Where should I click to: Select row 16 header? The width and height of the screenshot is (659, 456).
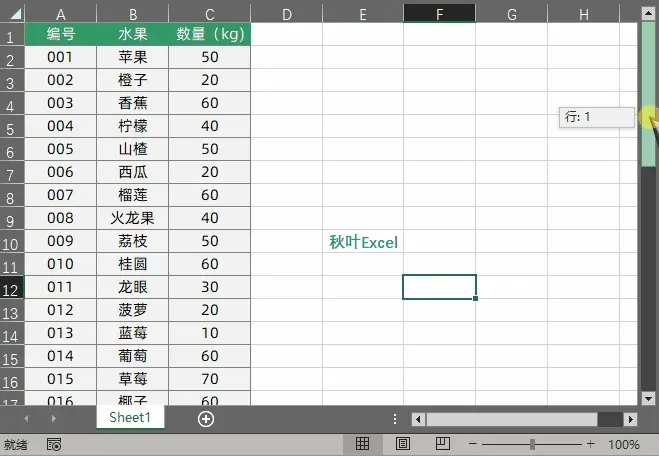10,380
